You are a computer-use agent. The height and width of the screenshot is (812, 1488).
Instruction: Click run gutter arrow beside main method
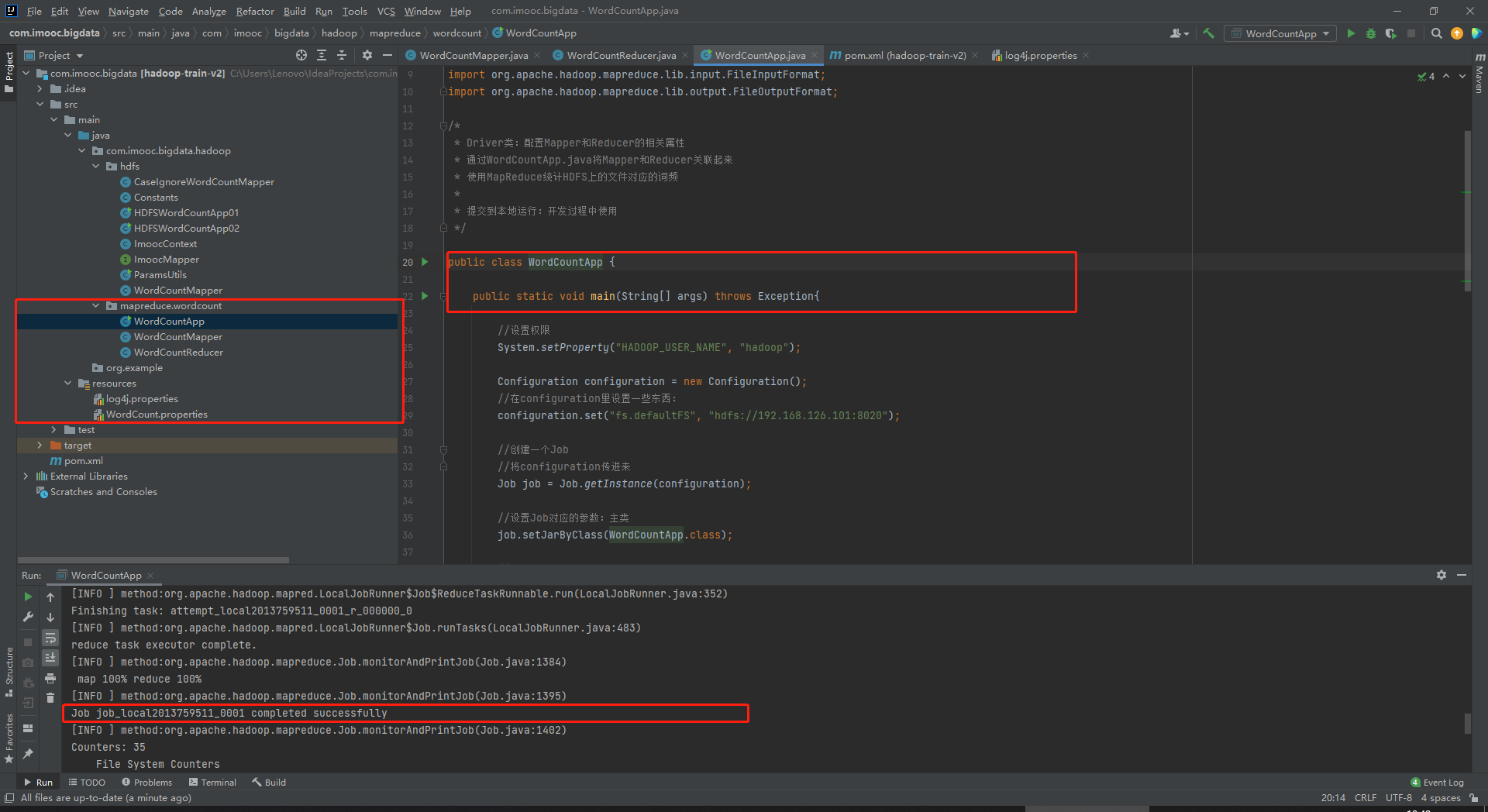[x=425, y=296]
